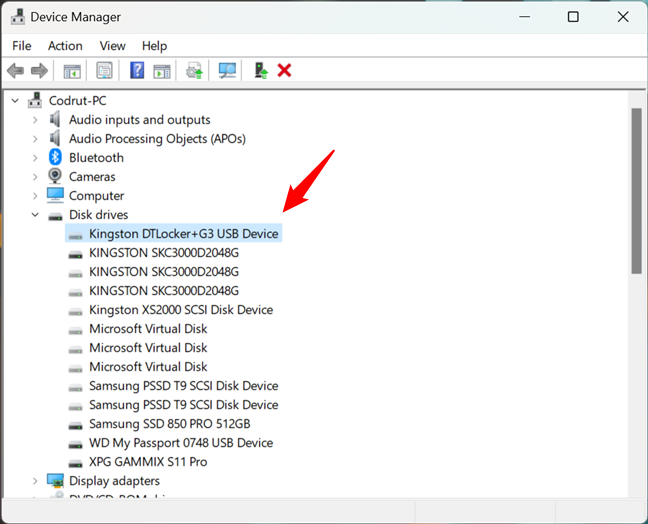Viewport: 648px width, 524px height.
Task: Select the Bluetooth label
Action: pos(96,157)
